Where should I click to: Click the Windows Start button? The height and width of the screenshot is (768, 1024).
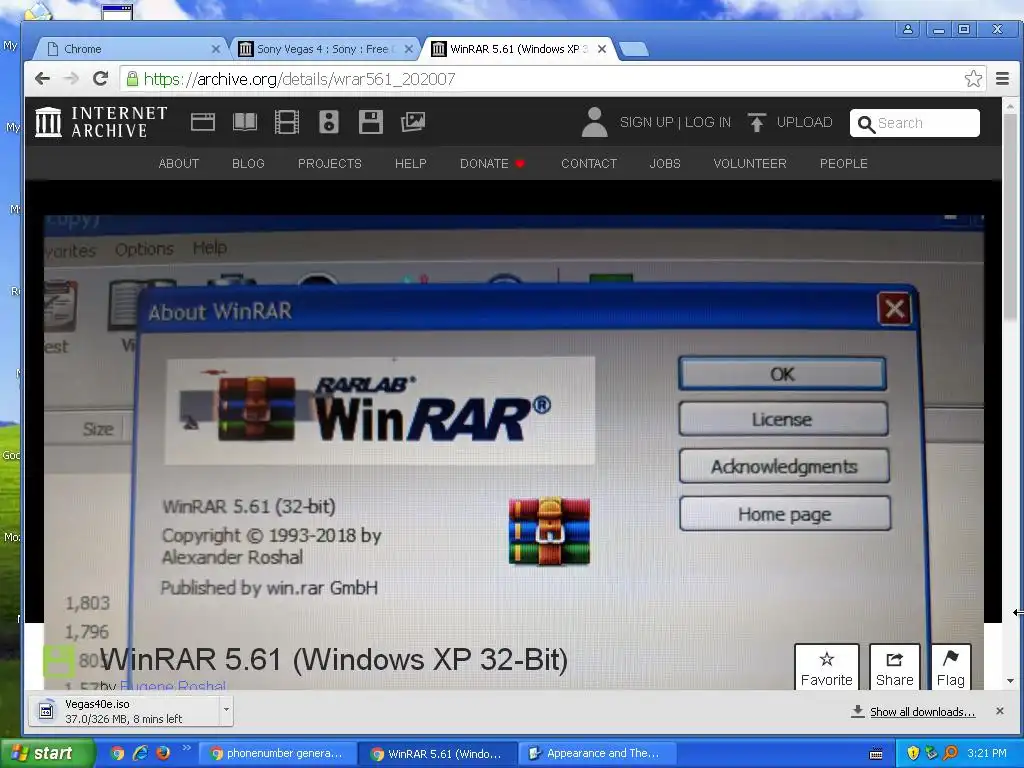47,753
